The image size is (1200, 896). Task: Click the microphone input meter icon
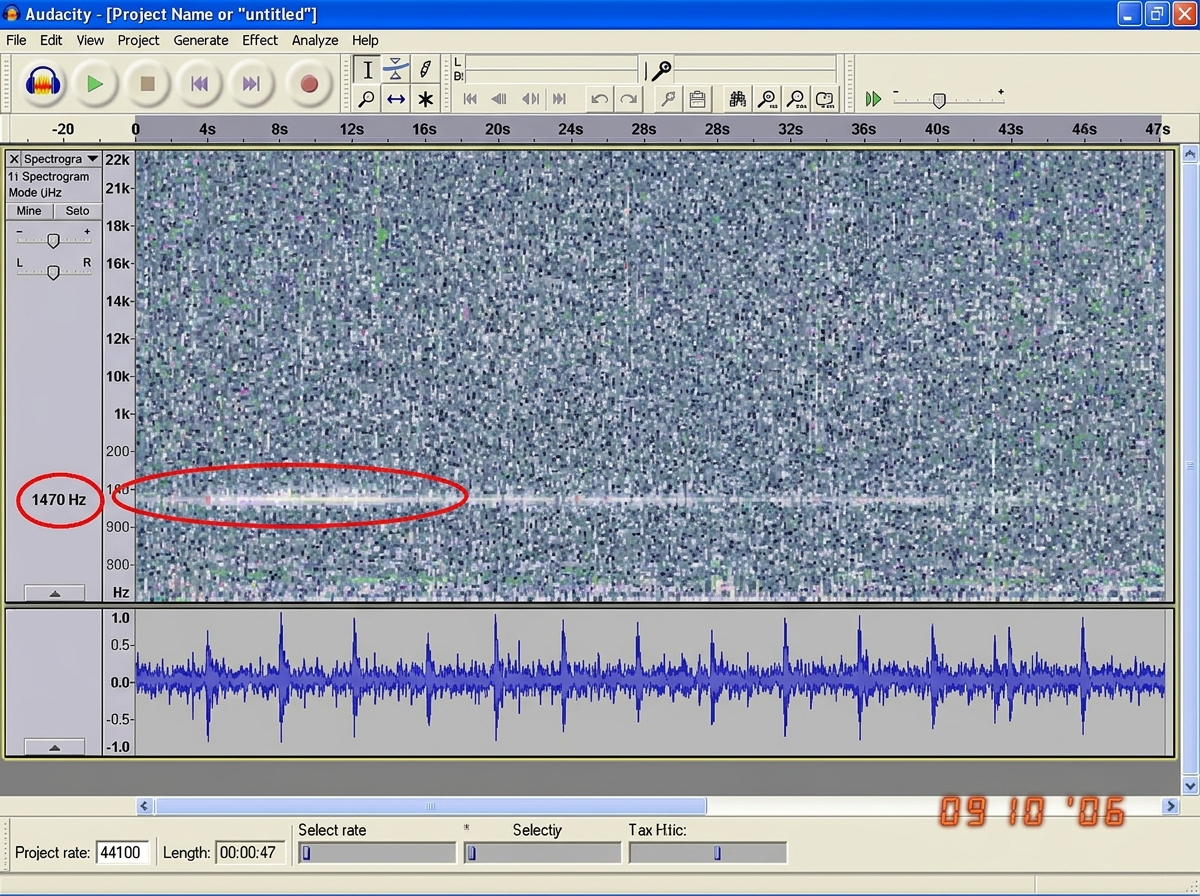tap(661, 69)
